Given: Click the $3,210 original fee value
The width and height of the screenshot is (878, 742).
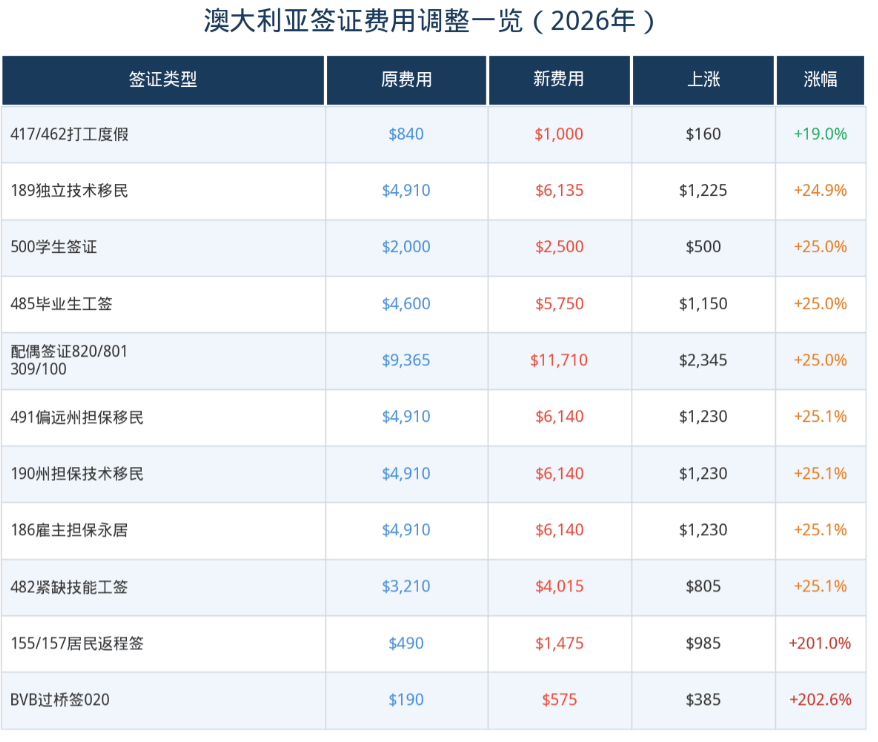Looking at the screenshot, I should (406, 586).
